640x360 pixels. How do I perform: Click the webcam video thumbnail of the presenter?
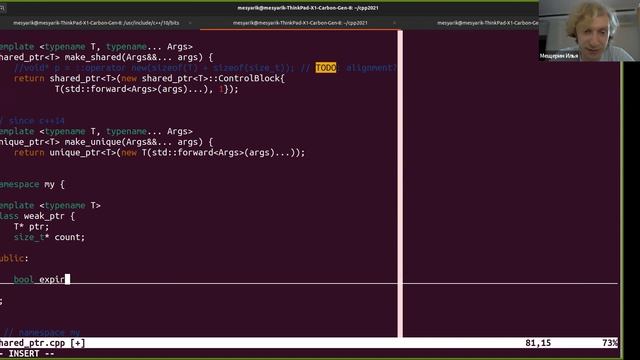click(x=589, y=31)
